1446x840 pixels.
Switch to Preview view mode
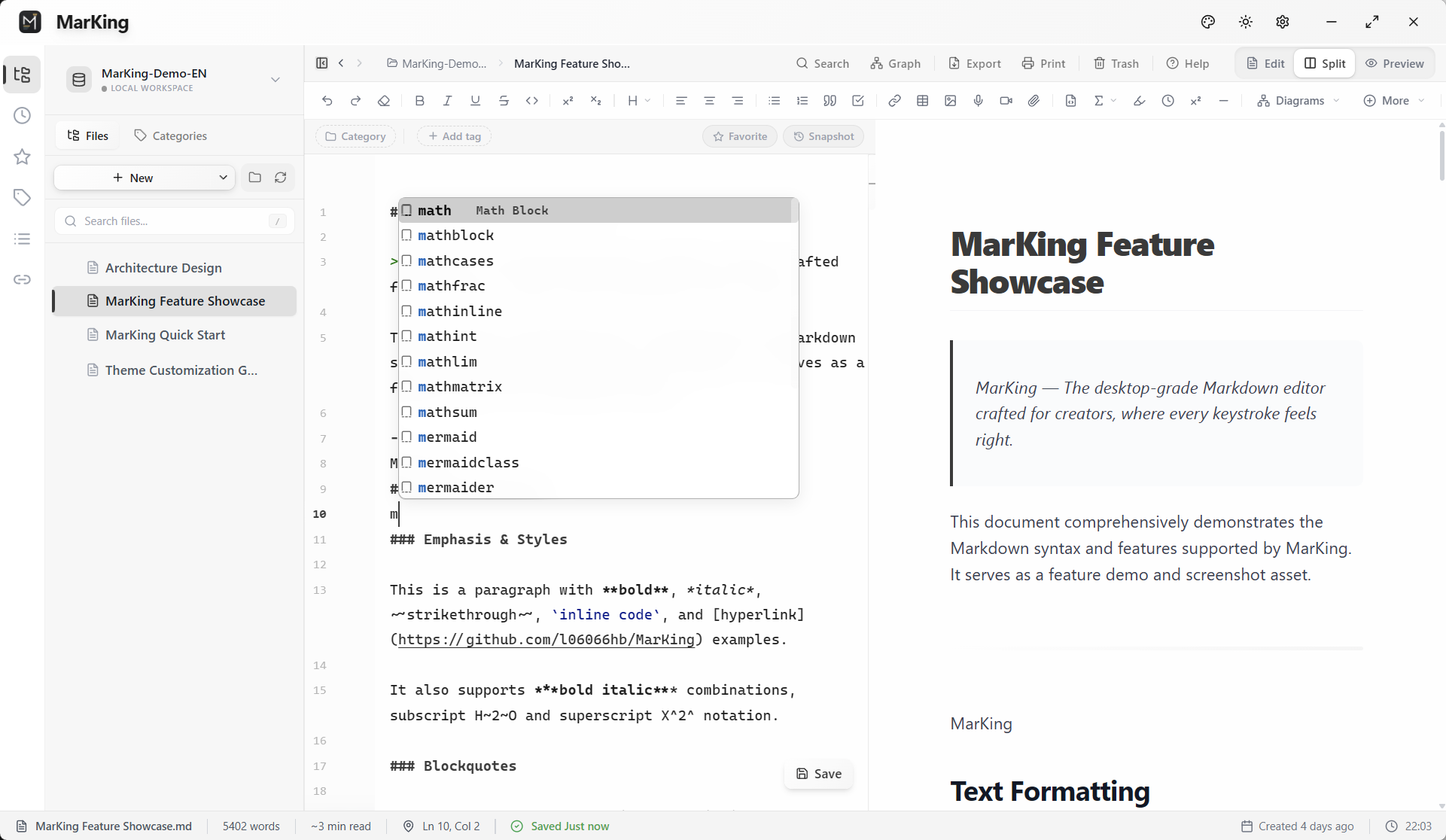(x=1395, y=63)
